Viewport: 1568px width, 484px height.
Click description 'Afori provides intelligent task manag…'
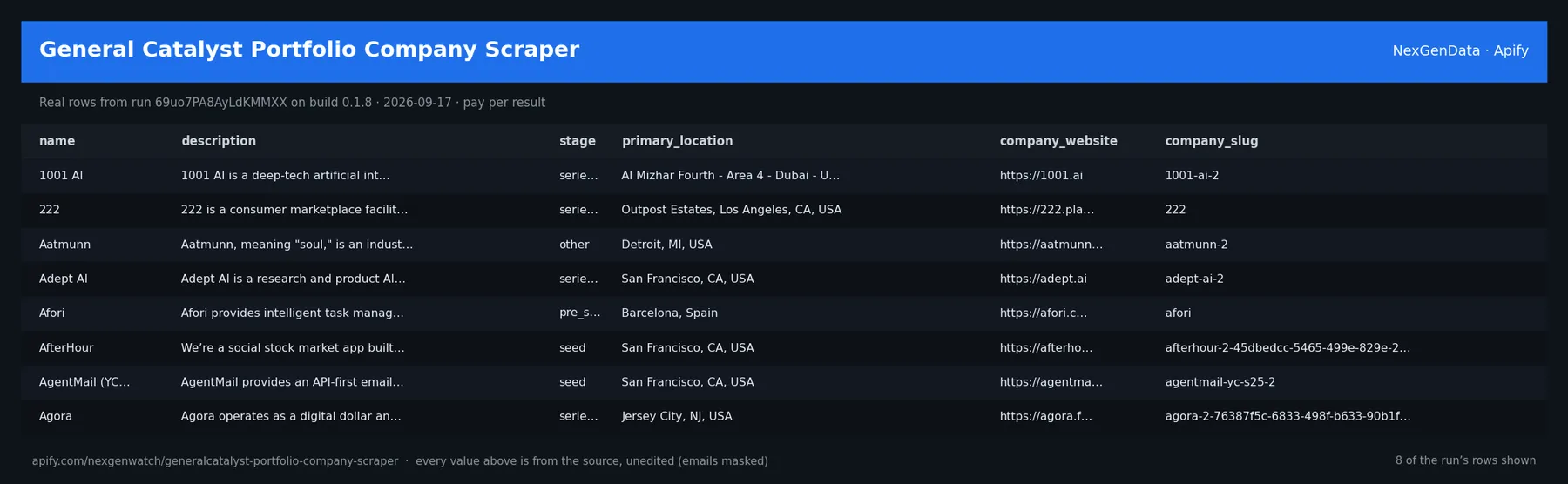pos(293,313)
